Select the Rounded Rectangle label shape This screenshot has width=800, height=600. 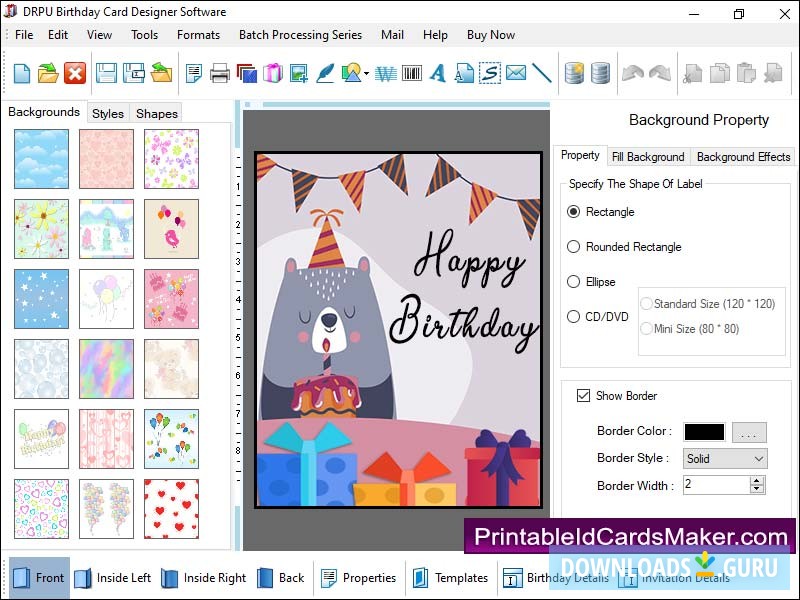(x=572, y=247)
